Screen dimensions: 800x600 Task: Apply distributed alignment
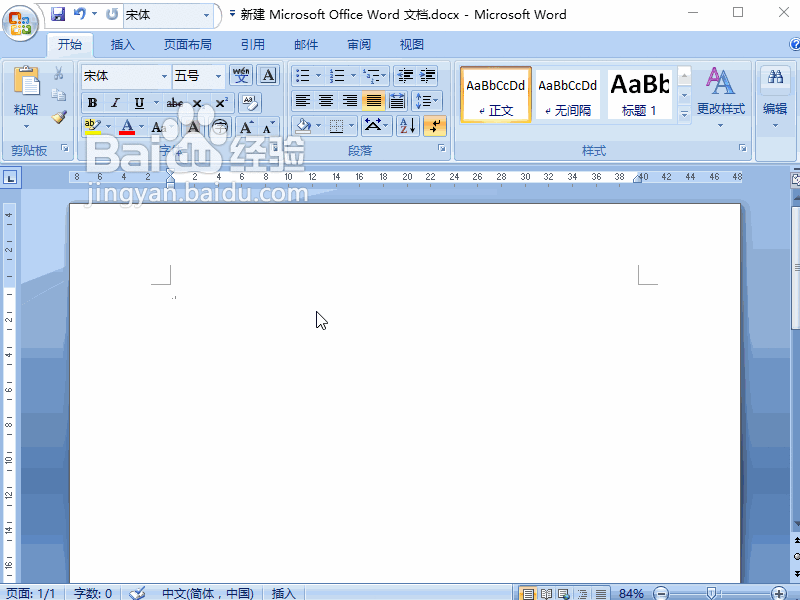[x=396, y=101]
